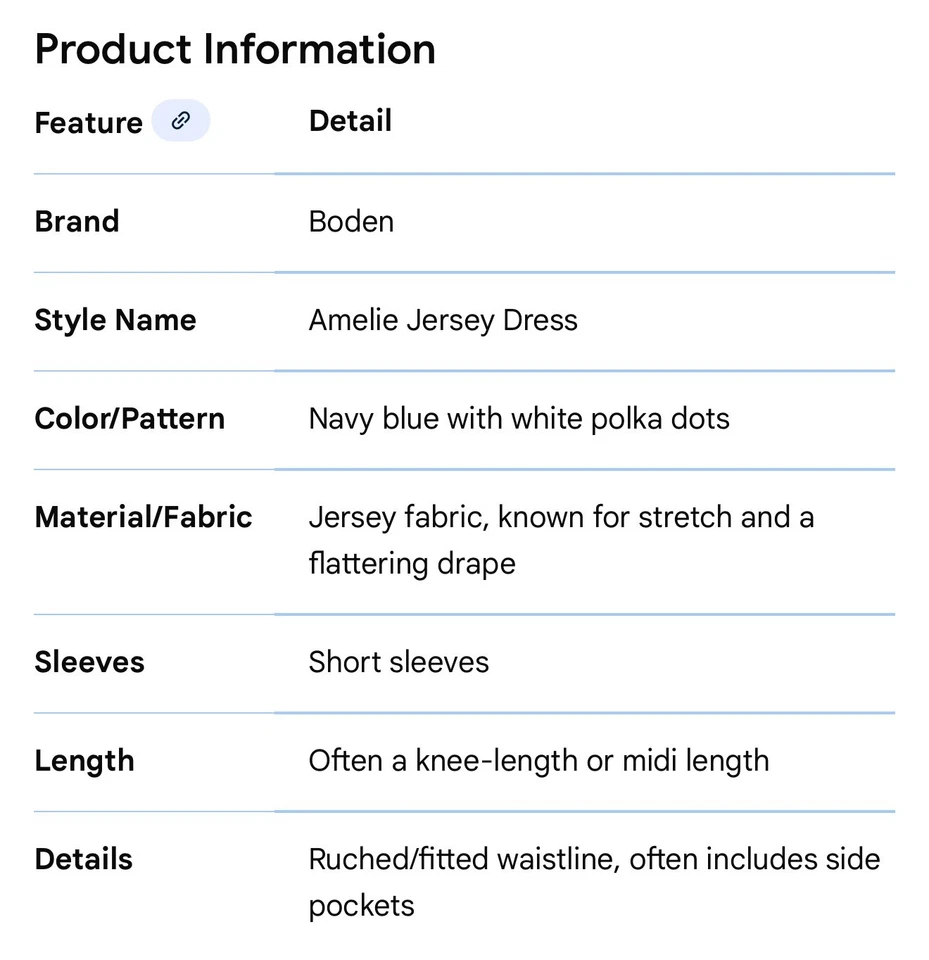Click the Short sleeves value
The image size is (929, 960).
(x=399, y=662)
